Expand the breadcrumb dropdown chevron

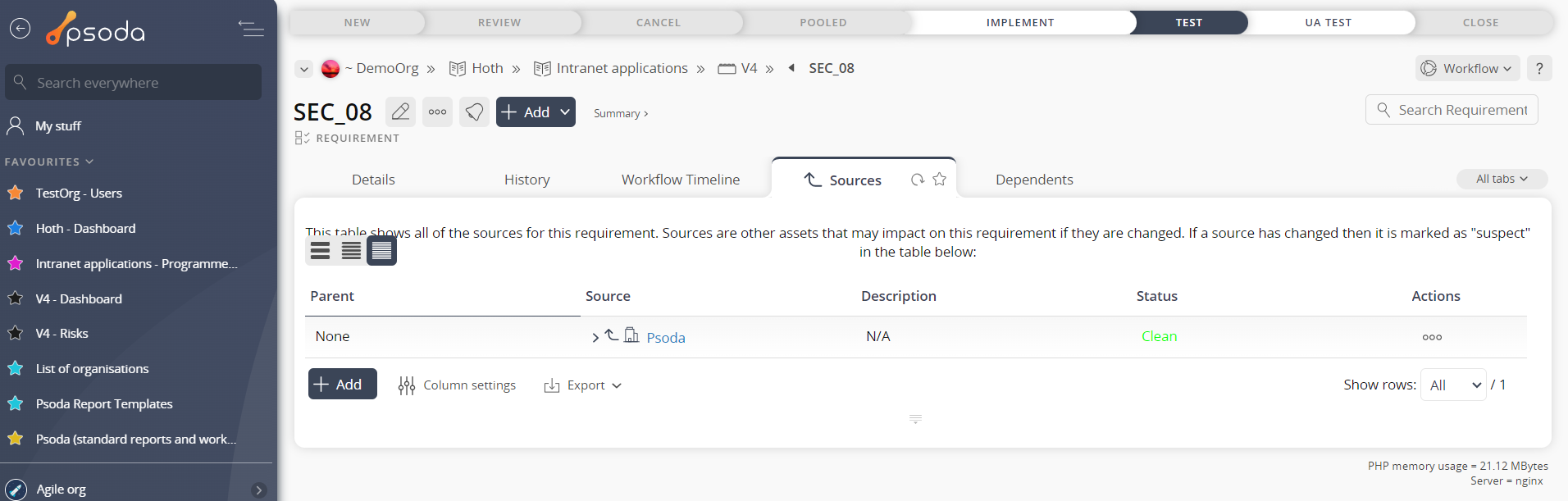[304, 69]
